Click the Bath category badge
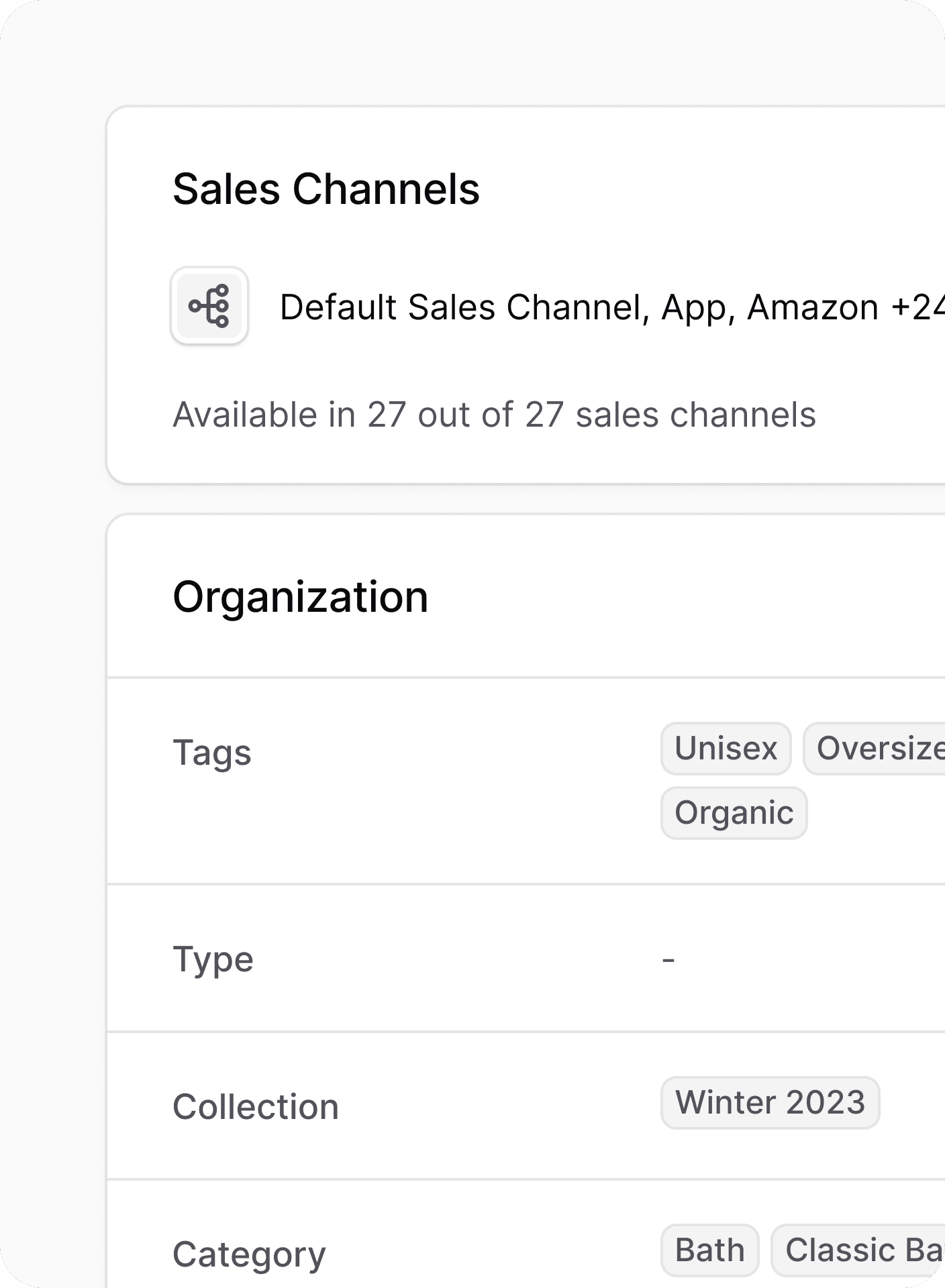Viewport: 945px width, 1288px height. [x=709, y=1250]
